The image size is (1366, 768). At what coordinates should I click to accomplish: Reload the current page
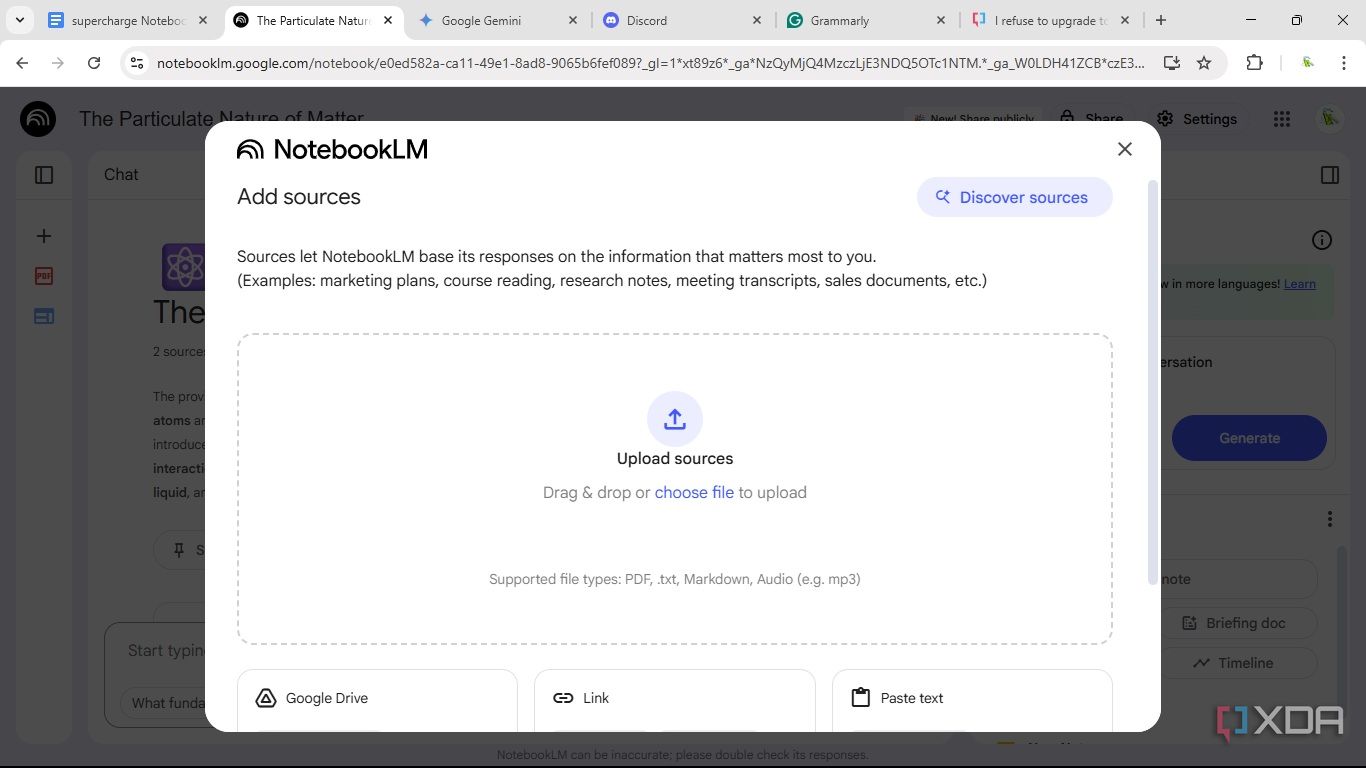[x=94, y=63]
